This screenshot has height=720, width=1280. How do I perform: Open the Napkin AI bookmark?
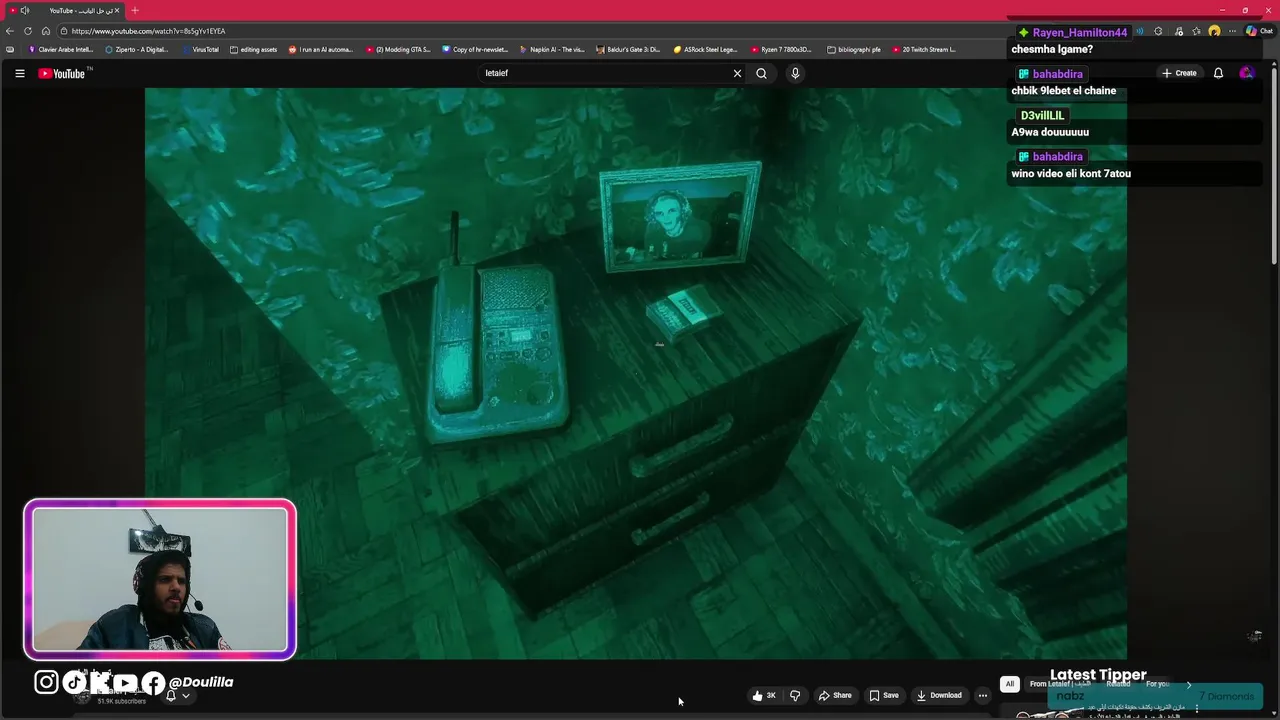tap(552, 49)
